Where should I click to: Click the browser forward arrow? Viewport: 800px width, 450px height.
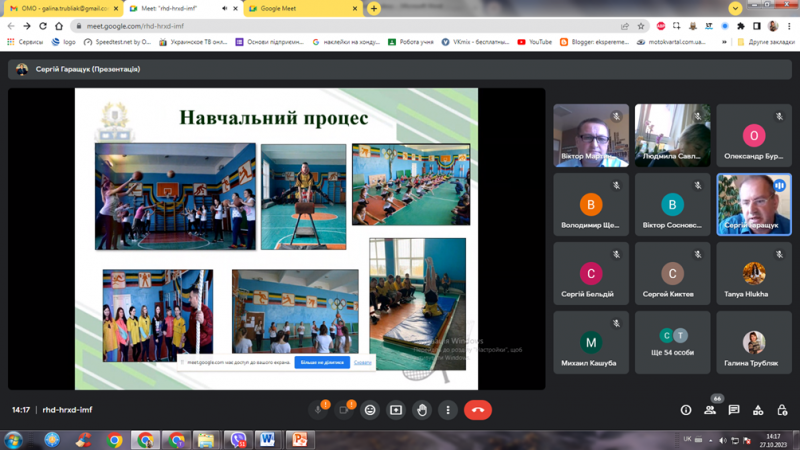click(x=27, y=26)
